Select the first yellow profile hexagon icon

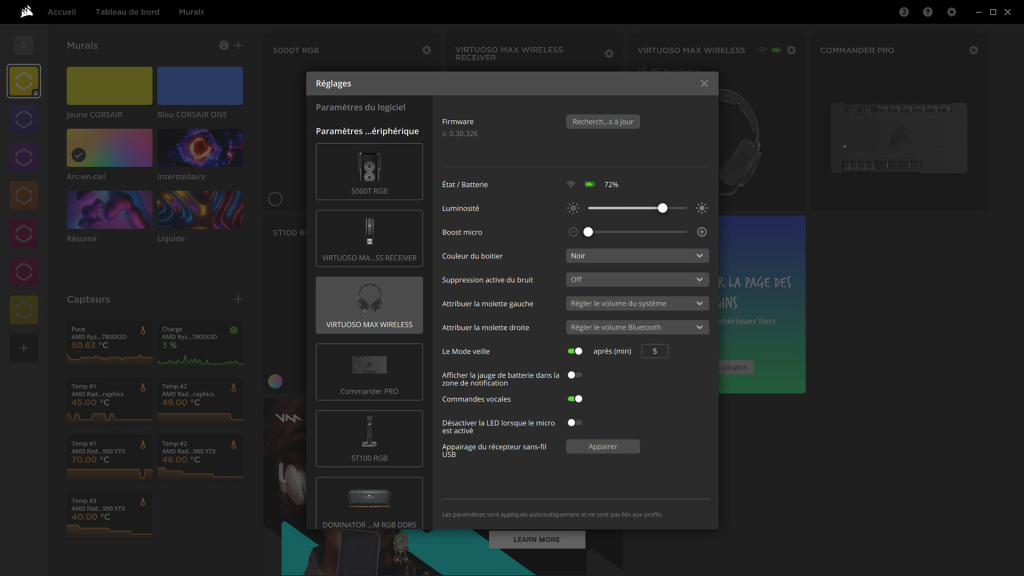pyautogui.click(x=24, y=81)
